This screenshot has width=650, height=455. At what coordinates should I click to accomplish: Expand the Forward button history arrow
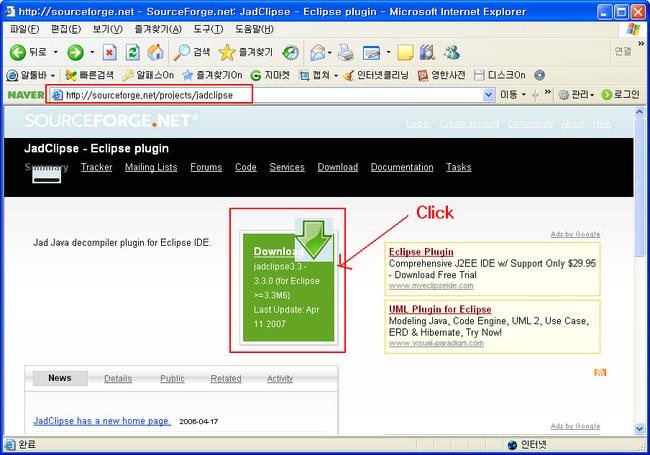(x=92, y=52)
